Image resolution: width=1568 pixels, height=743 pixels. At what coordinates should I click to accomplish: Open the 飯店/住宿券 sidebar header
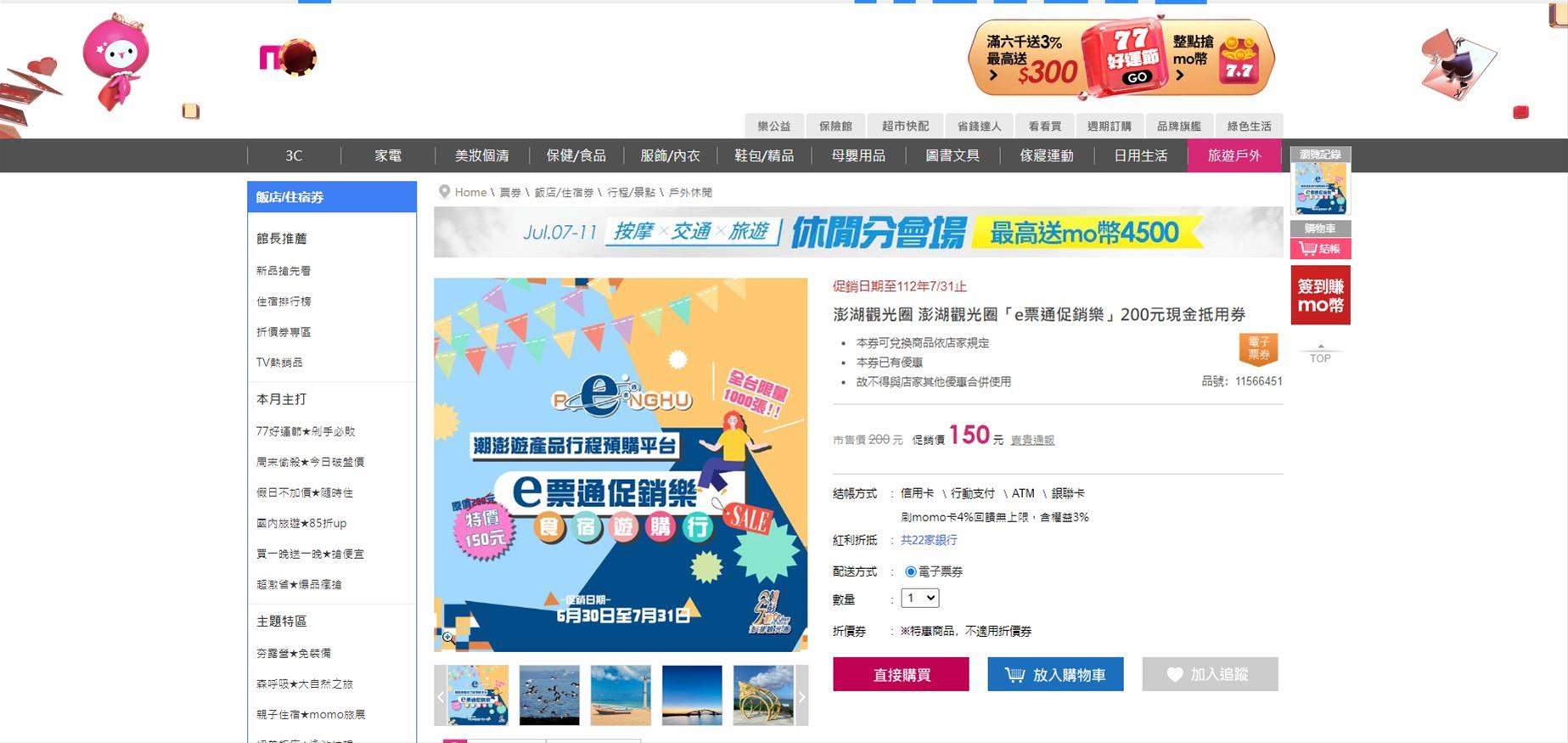pos(332,197)
